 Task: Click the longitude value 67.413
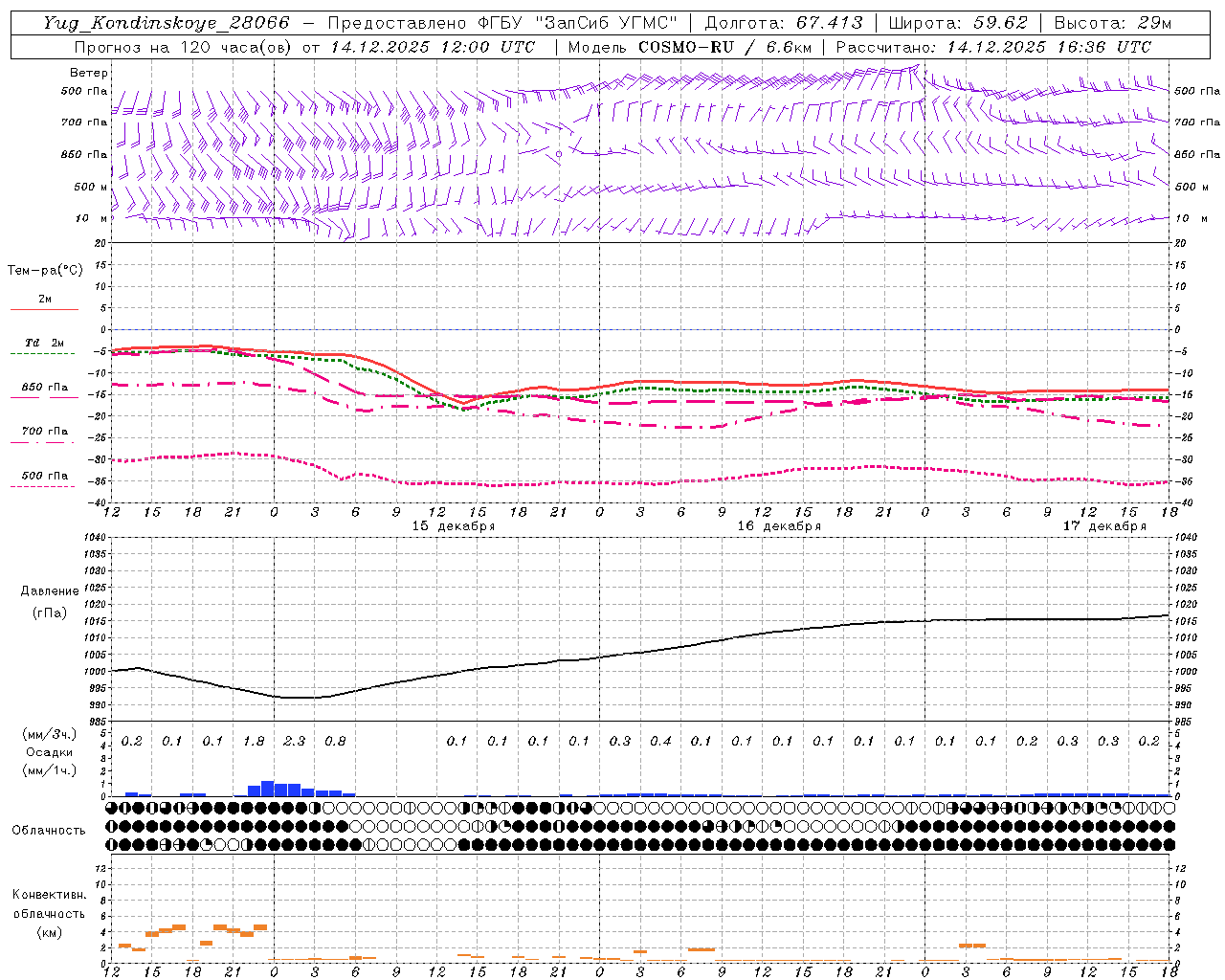pyautogui.click(x=829, y=23)
